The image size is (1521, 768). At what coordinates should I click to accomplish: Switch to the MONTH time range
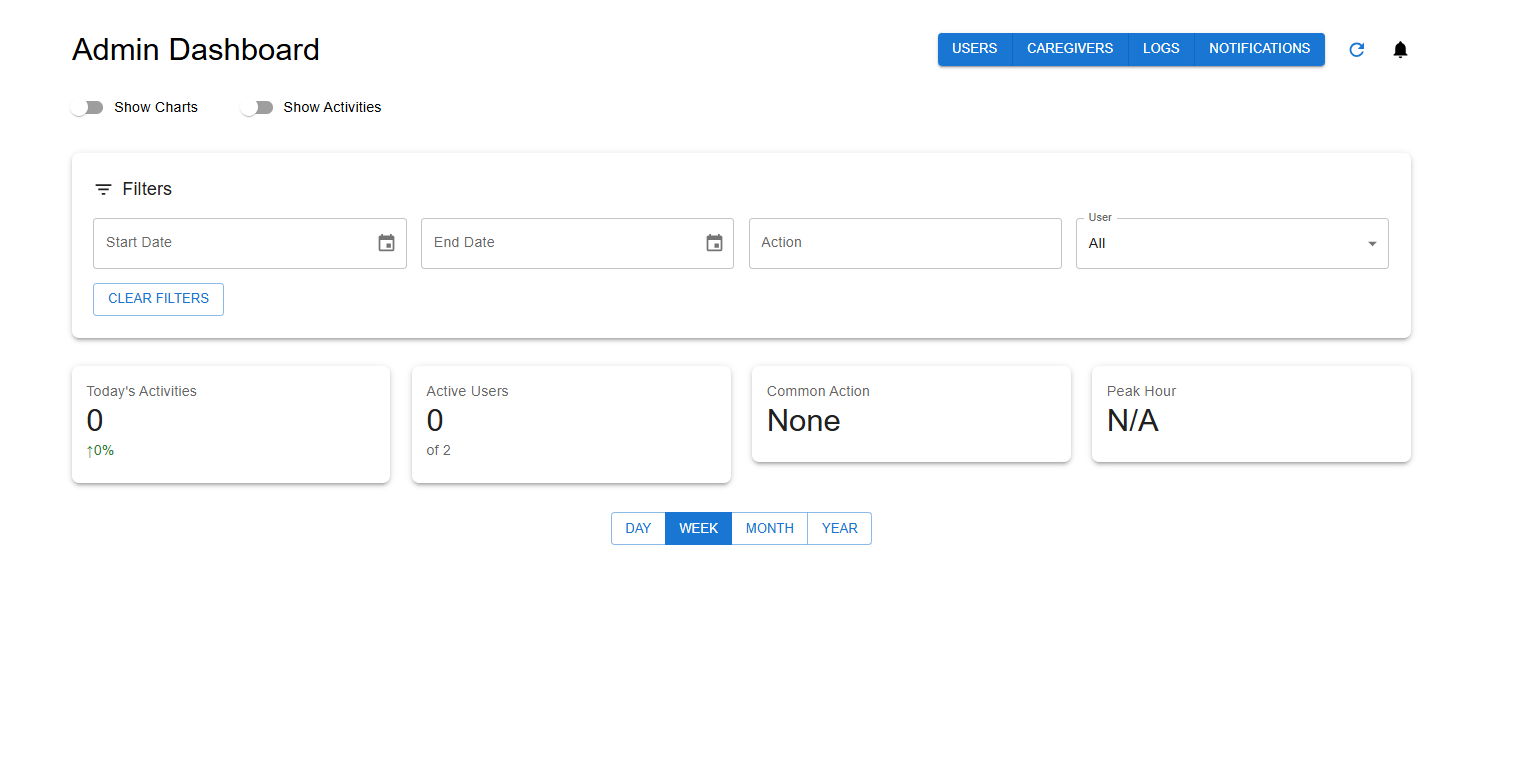(769, 528)
